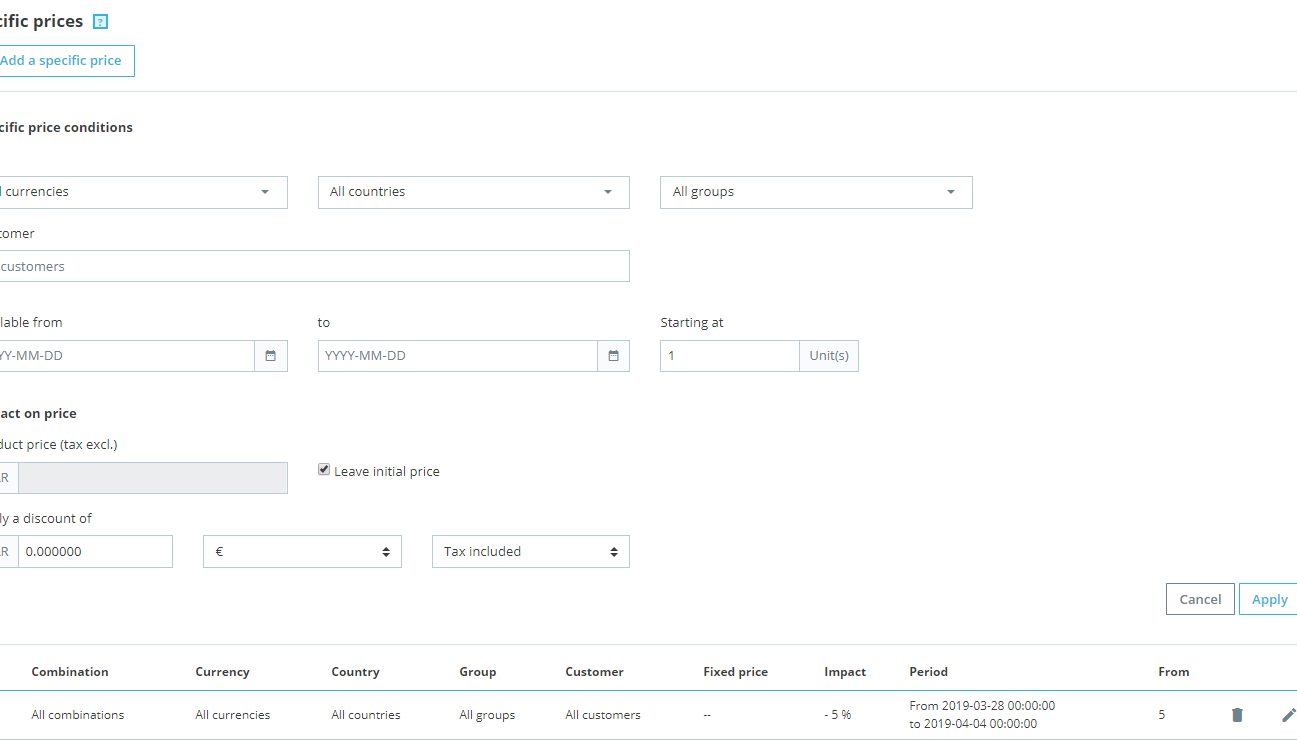Focus the Starting at quantity field
This screenshot has width=1297, height=745.
(x=730, y=356)
